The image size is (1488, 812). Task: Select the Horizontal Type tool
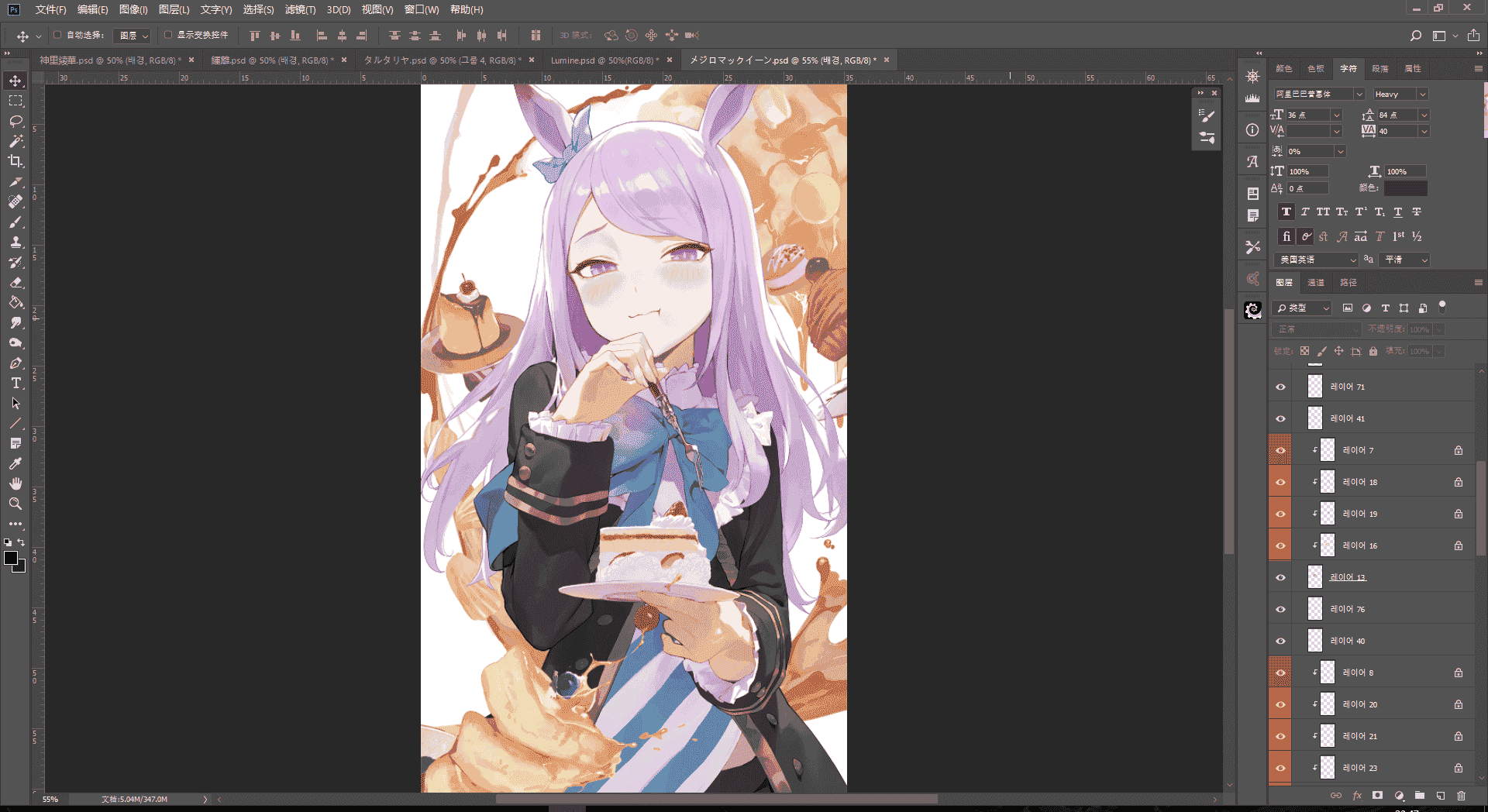[15, 383]
